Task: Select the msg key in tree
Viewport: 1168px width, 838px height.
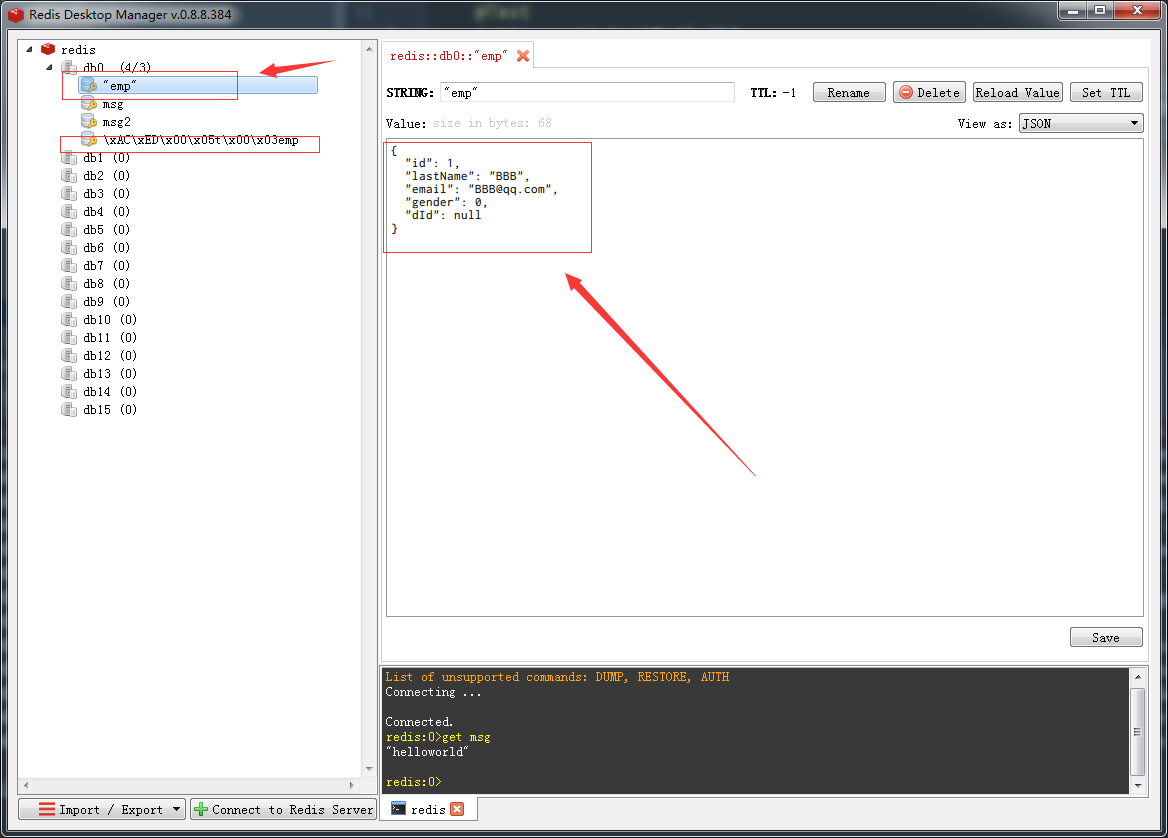Action: pyautogui.click(x=112, y=104)
